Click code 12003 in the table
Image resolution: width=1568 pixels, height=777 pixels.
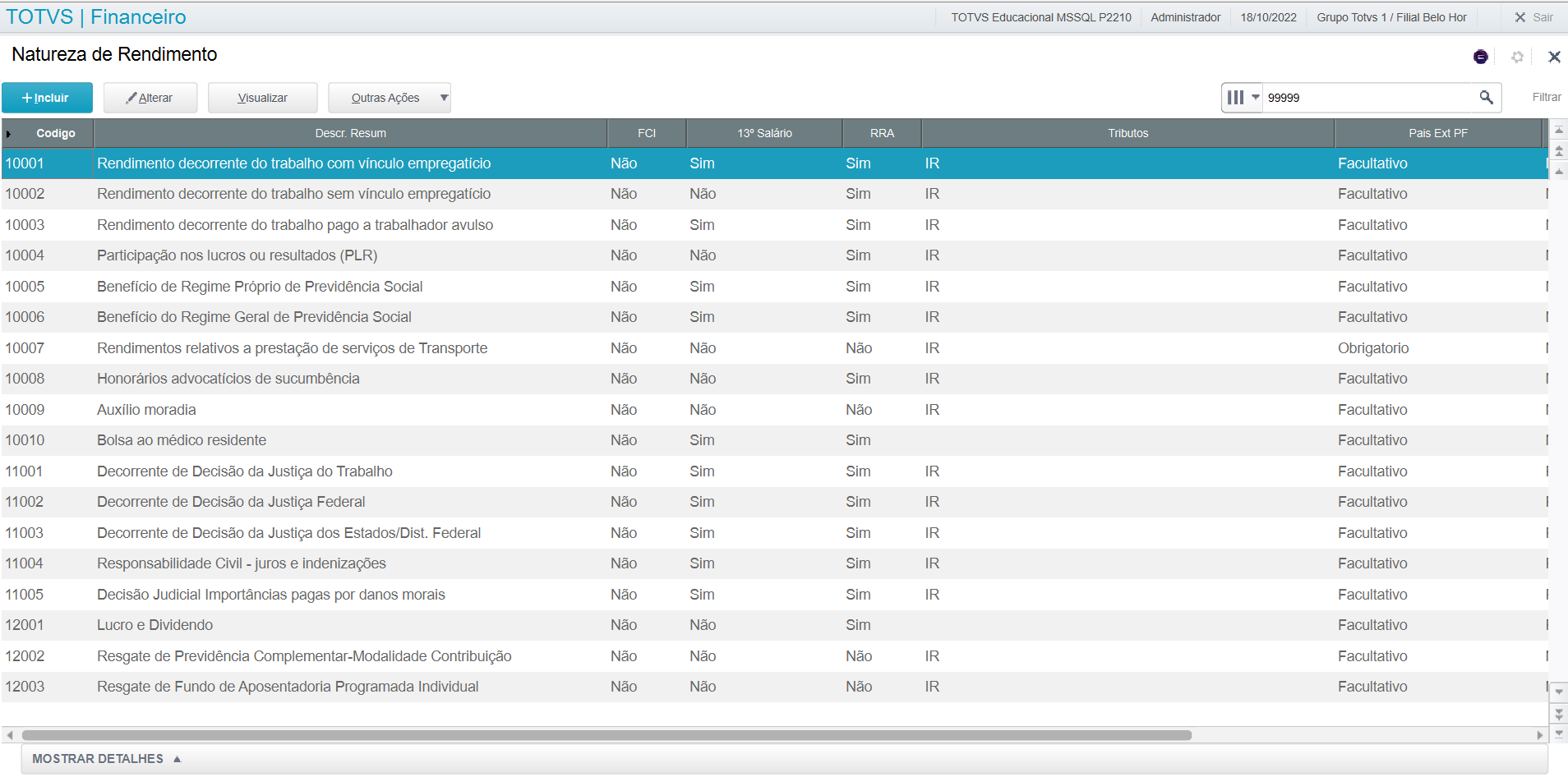coord(25,687)
